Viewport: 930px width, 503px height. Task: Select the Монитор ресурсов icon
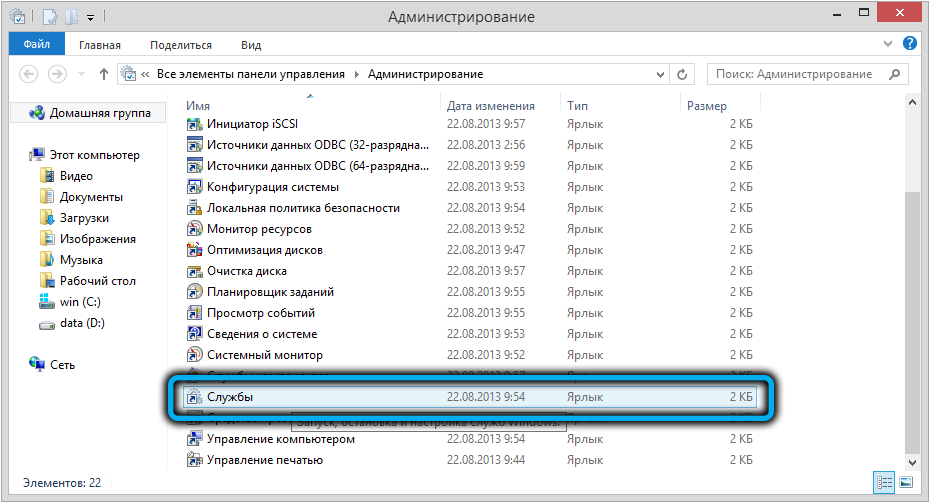[x=196, y=229]
